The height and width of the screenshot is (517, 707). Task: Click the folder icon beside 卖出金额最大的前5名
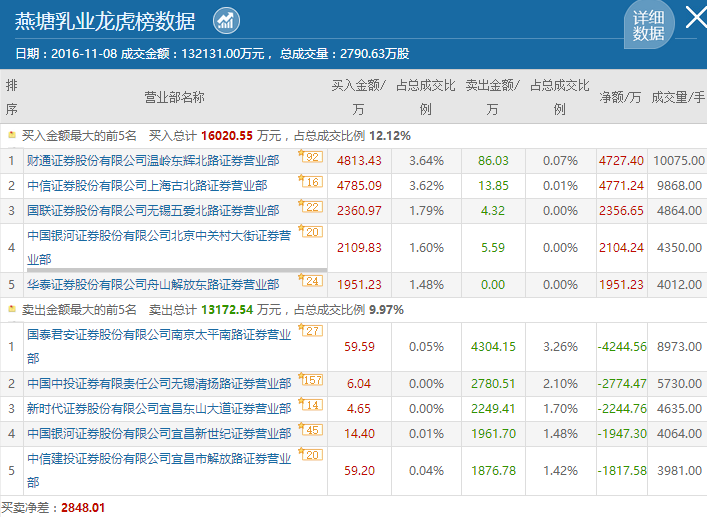pyautogui.click(x=12, y=309)
